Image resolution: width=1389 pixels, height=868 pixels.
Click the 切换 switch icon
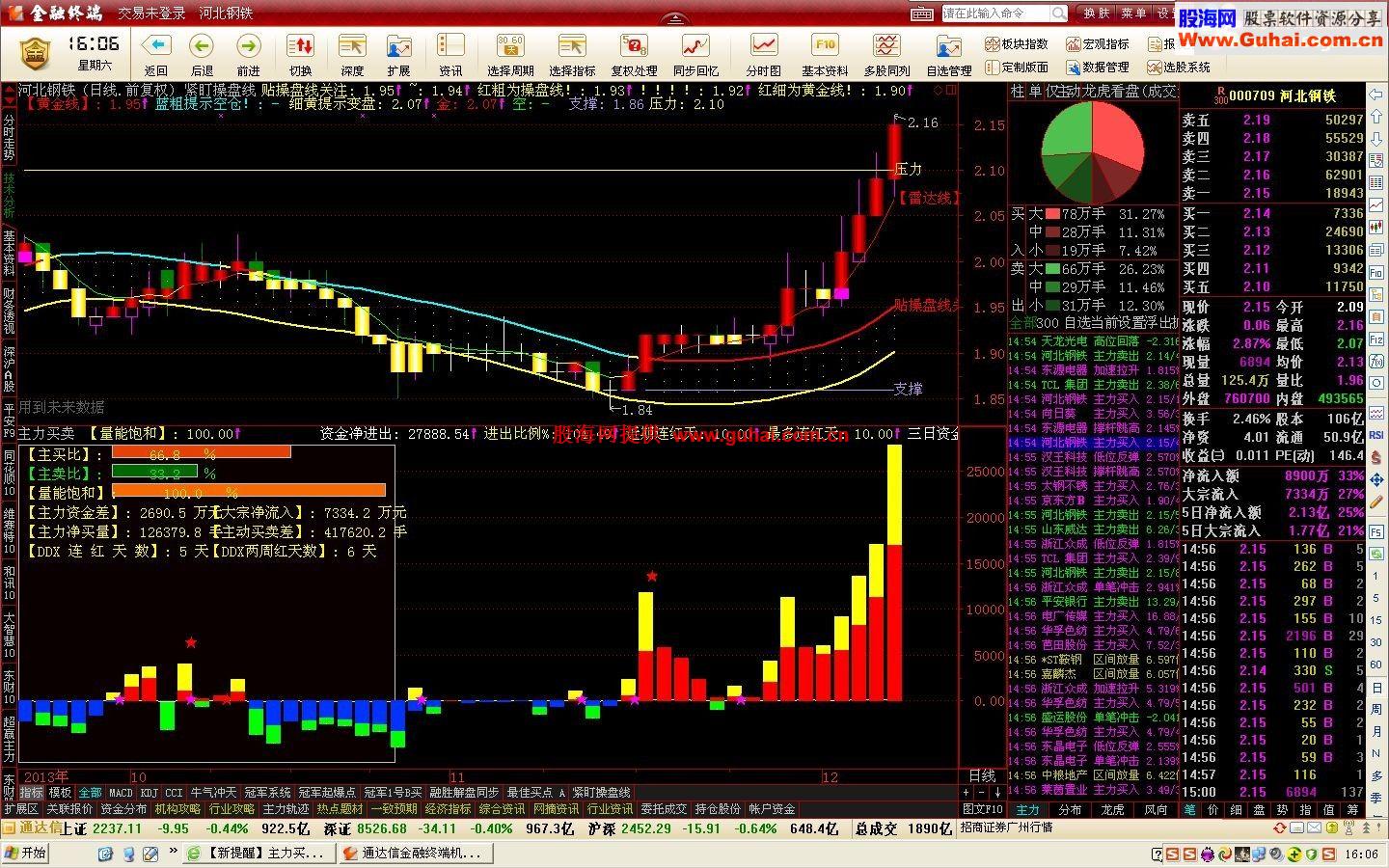(x=300, y=48)
